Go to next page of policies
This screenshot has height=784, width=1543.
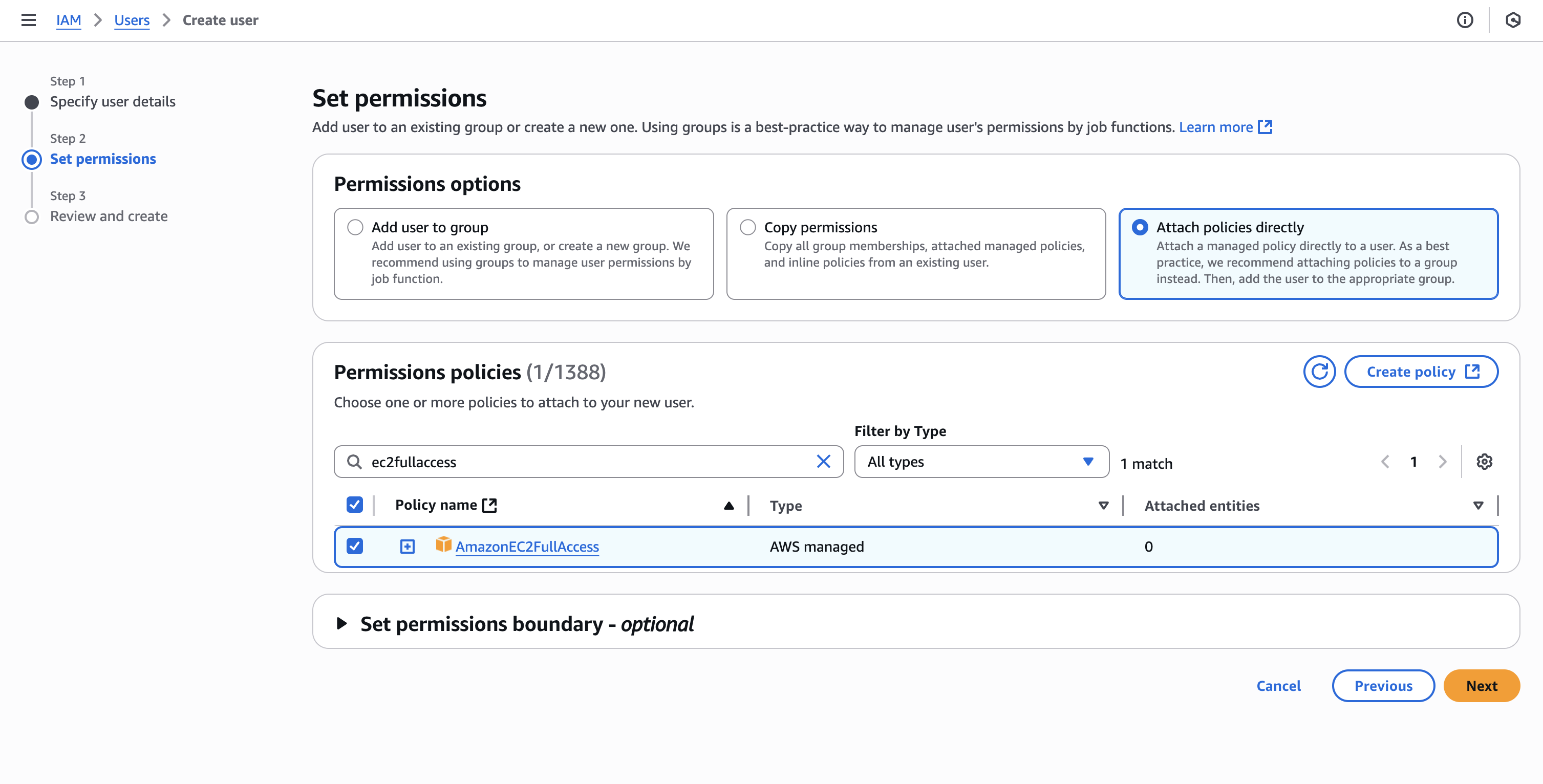tap(1443, 462)
